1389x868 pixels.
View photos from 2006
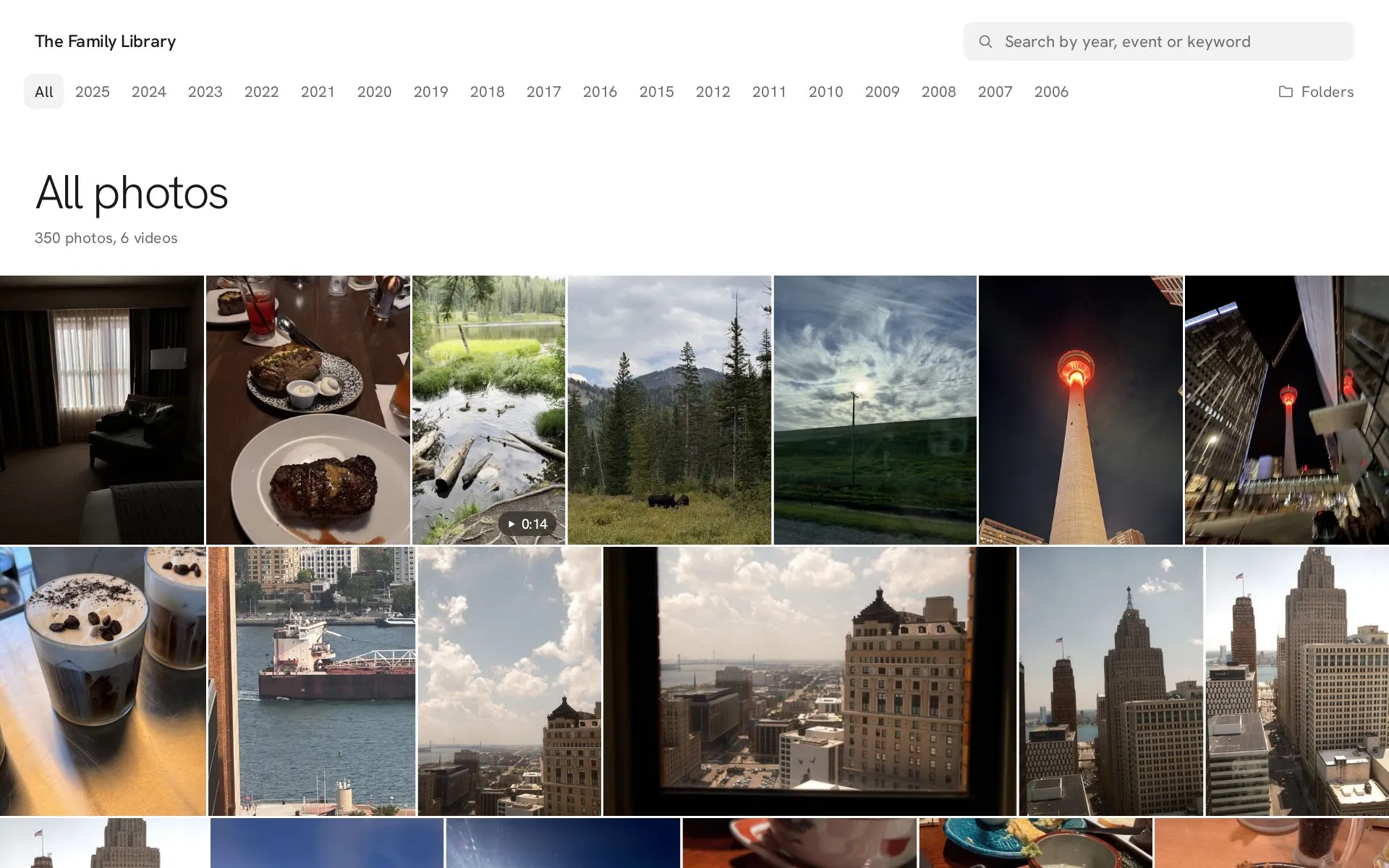1052,92
